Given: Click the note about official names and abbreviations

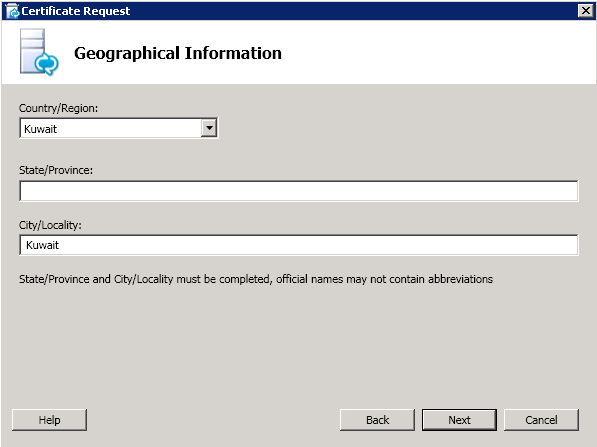Looking at the screenshot, I should pyautogui.click(x=256, y=279).
